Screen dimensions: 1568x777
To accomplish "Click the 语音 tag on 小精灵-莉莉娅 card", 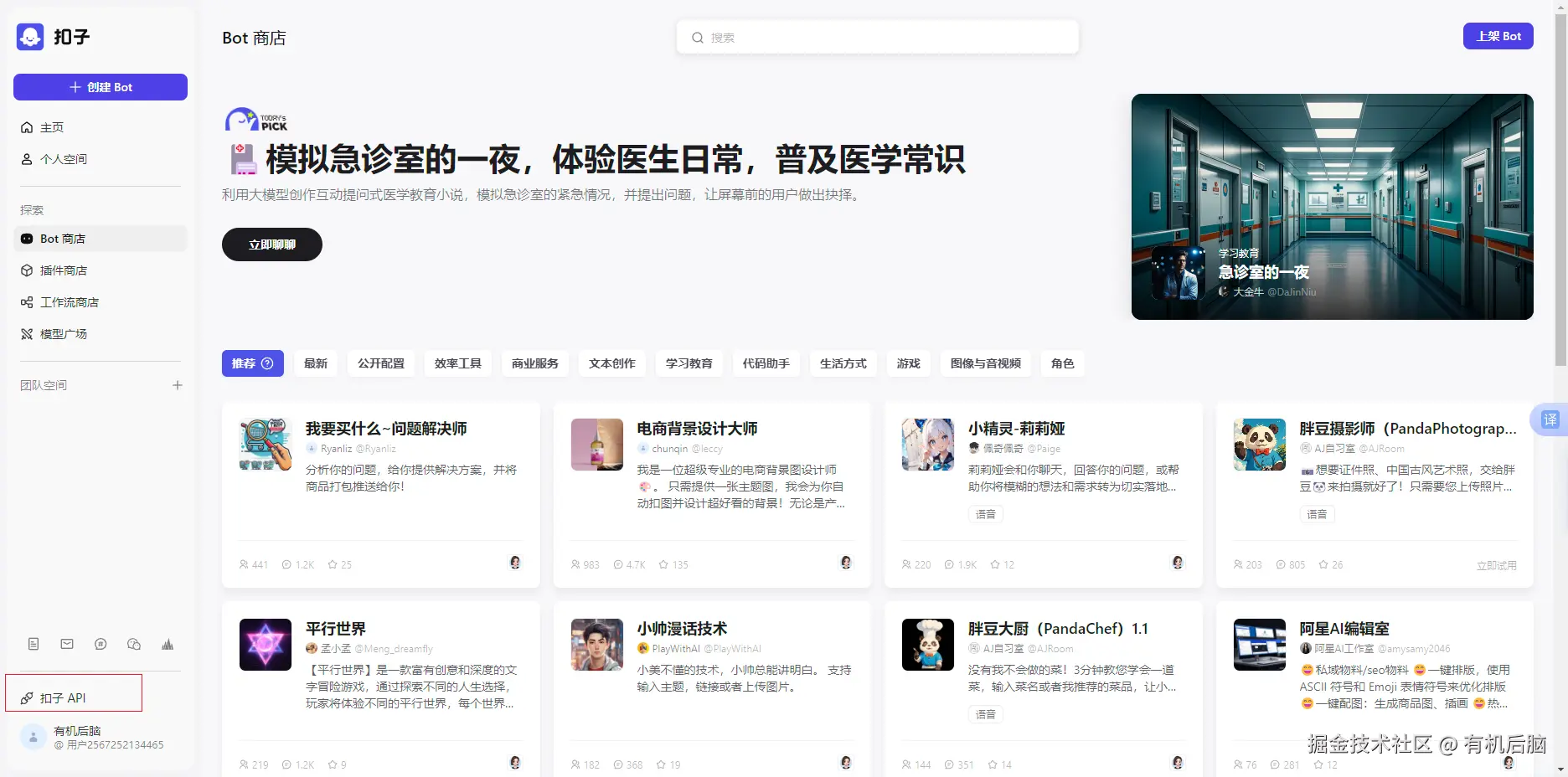I will (x=986, y=514).
